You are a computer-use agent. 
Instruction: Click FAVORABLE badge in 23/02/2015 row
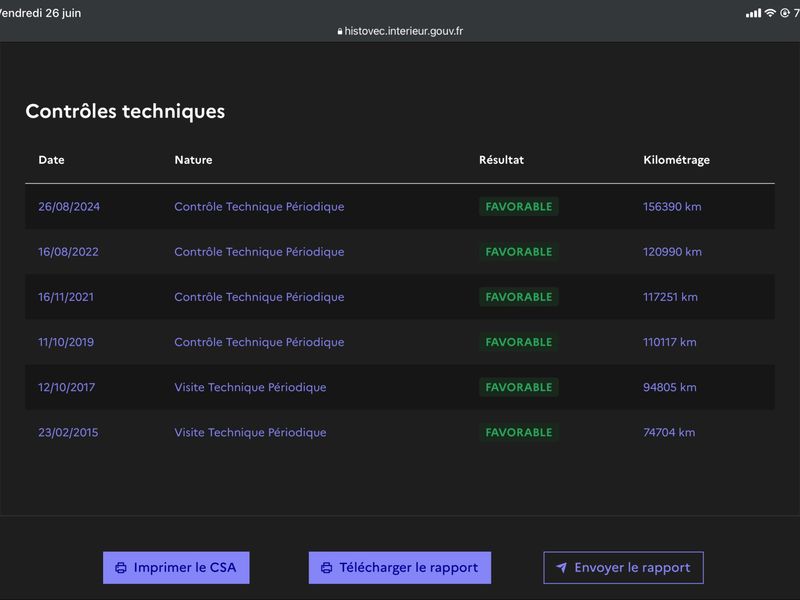coord(518,432)
